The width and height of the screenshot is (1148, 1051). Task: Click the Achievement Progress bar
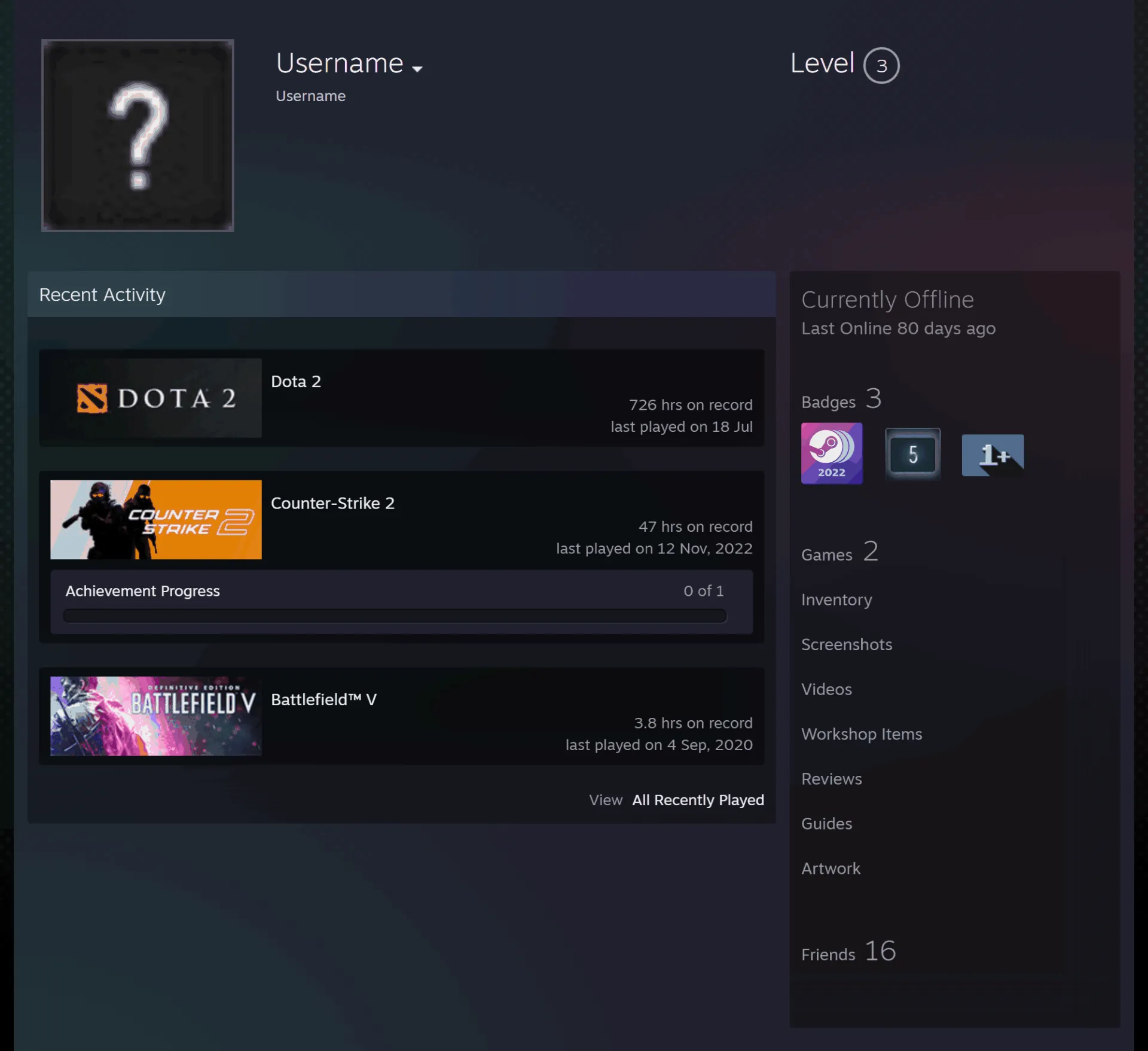[x=395, y=616]
